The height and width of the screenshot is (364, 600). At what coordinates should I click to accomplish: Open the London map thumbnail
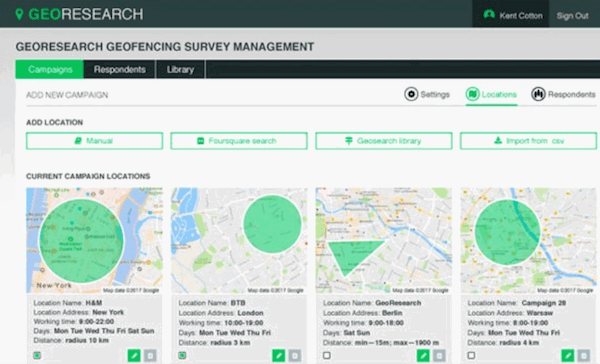239,240
